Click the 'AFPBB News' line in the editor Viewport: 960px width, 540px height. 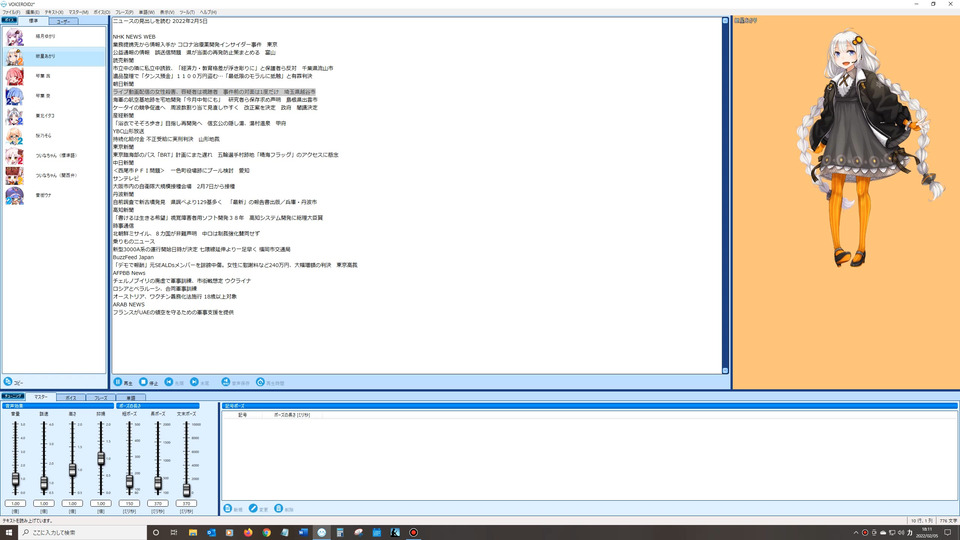coord(129,273)
